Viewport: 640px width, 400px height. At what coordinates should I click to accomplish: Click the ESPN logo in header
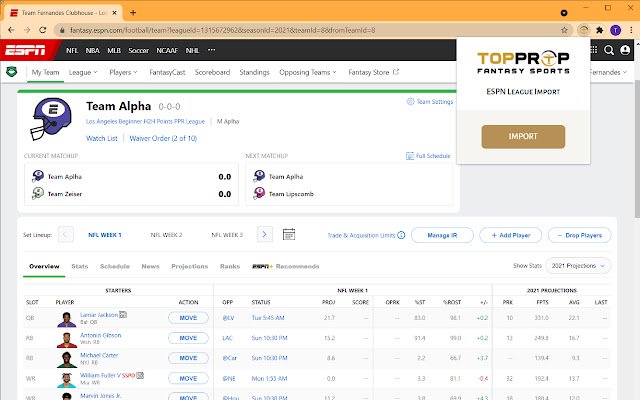25,50
